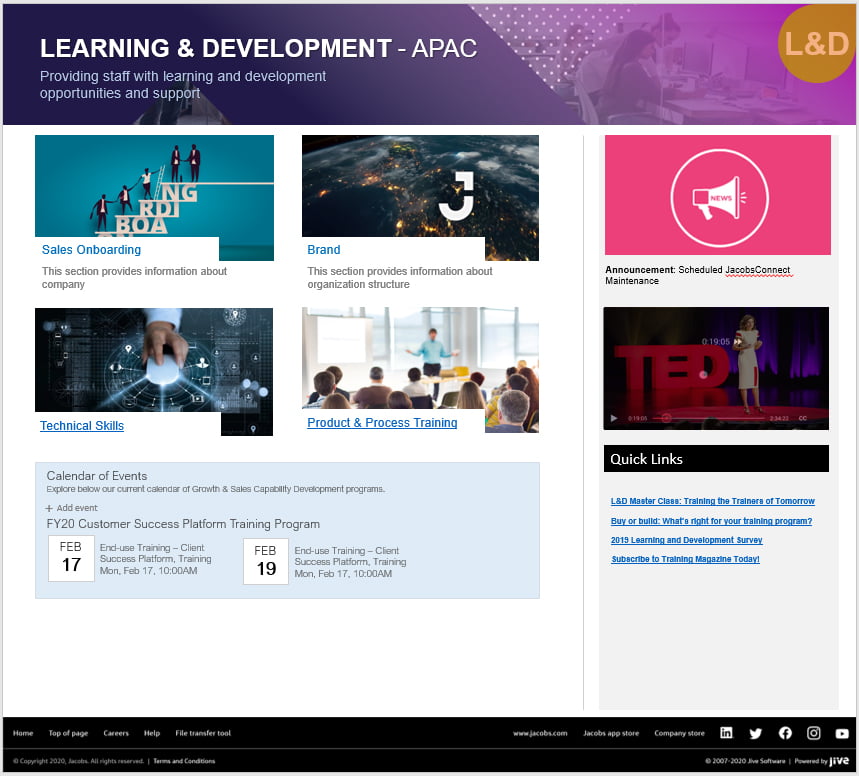Click the Scheduled JacobsConnect Maintenance announcement text
Image resolution: width=859 pixels, height=776 pixels.
coord(697,275)
